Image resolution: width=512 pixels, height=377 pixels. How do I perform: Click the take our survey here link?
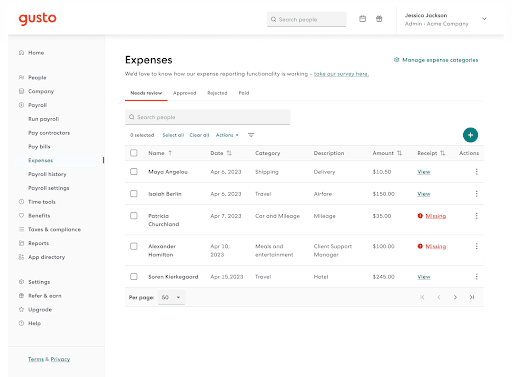[x=341, y=74]
